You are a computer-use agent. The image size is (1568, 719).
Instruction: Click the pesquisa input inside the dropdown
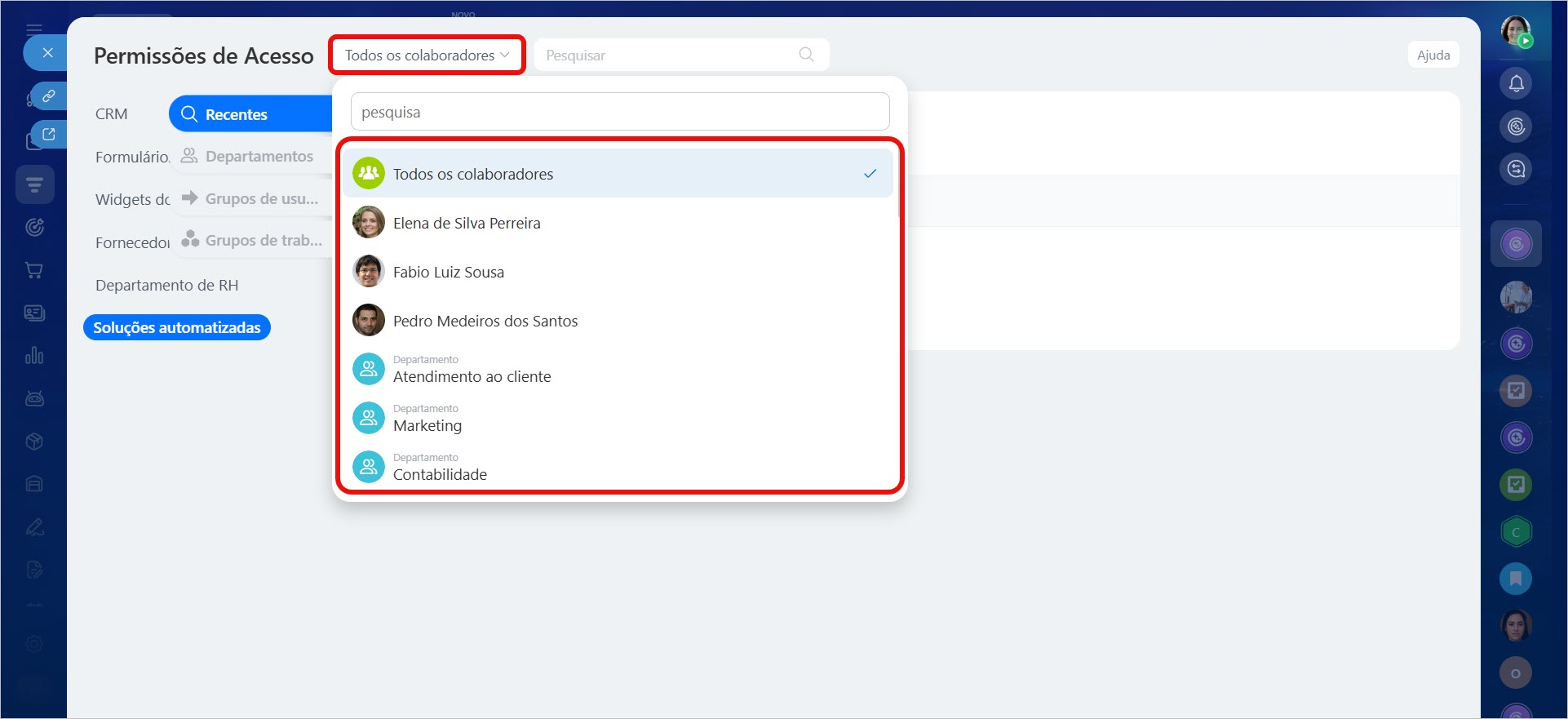coord(619,113)
